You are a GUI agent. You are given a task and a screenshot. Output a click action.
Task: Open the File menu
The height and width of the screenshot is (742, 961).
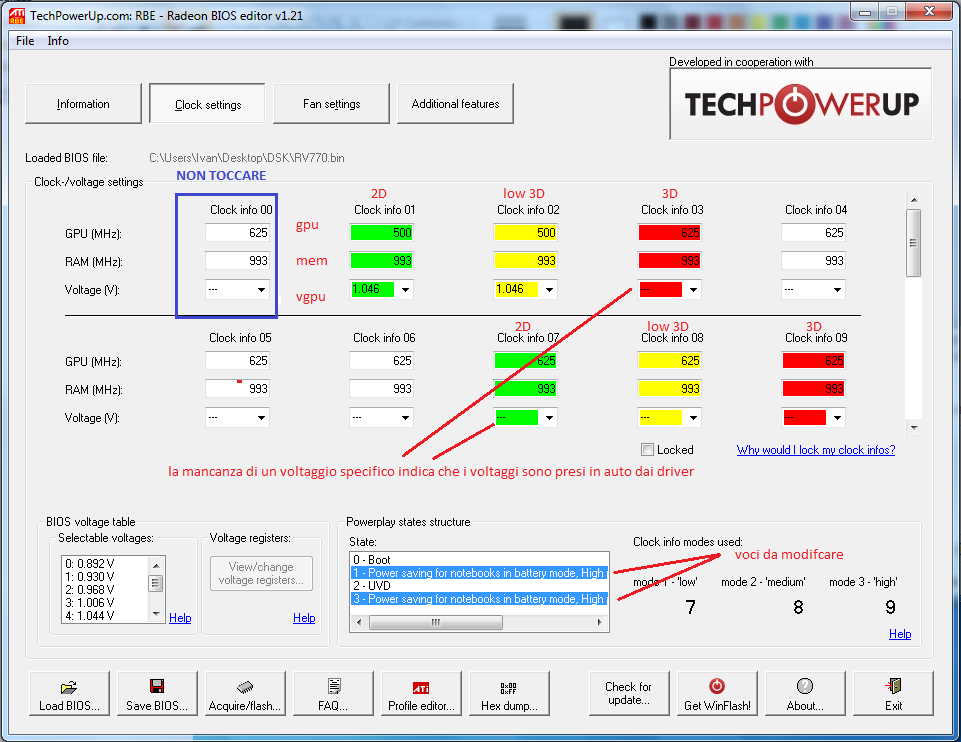pos(25,41)
